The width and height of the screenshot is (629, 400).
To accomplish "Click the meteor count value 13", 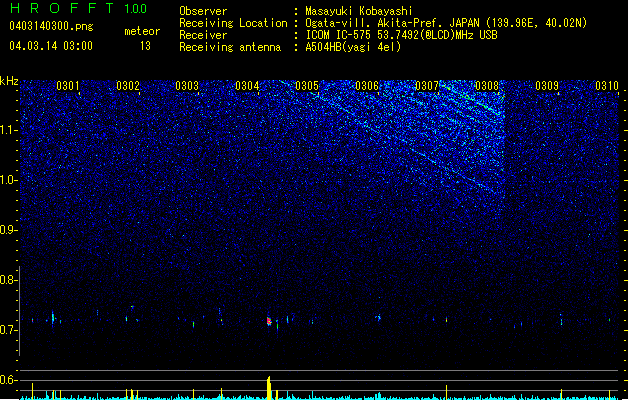I will point(145,46).
